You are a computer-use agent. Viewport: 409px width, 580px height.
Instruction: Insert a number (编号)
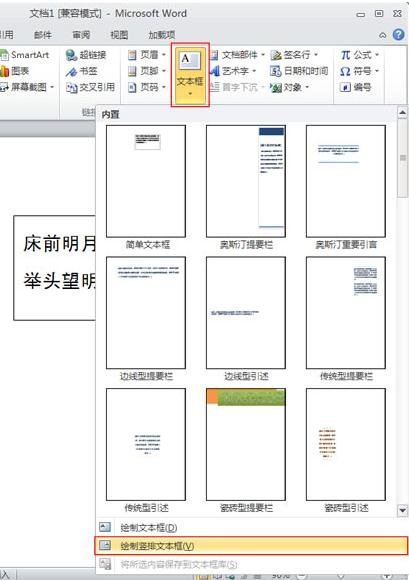click(355, 87)
